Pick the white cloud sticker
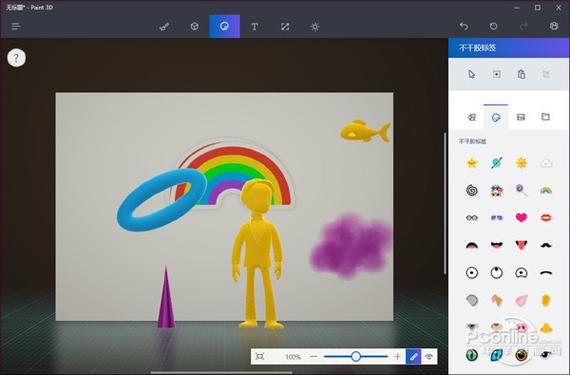570x375 pixels. (x=546, y=163)
